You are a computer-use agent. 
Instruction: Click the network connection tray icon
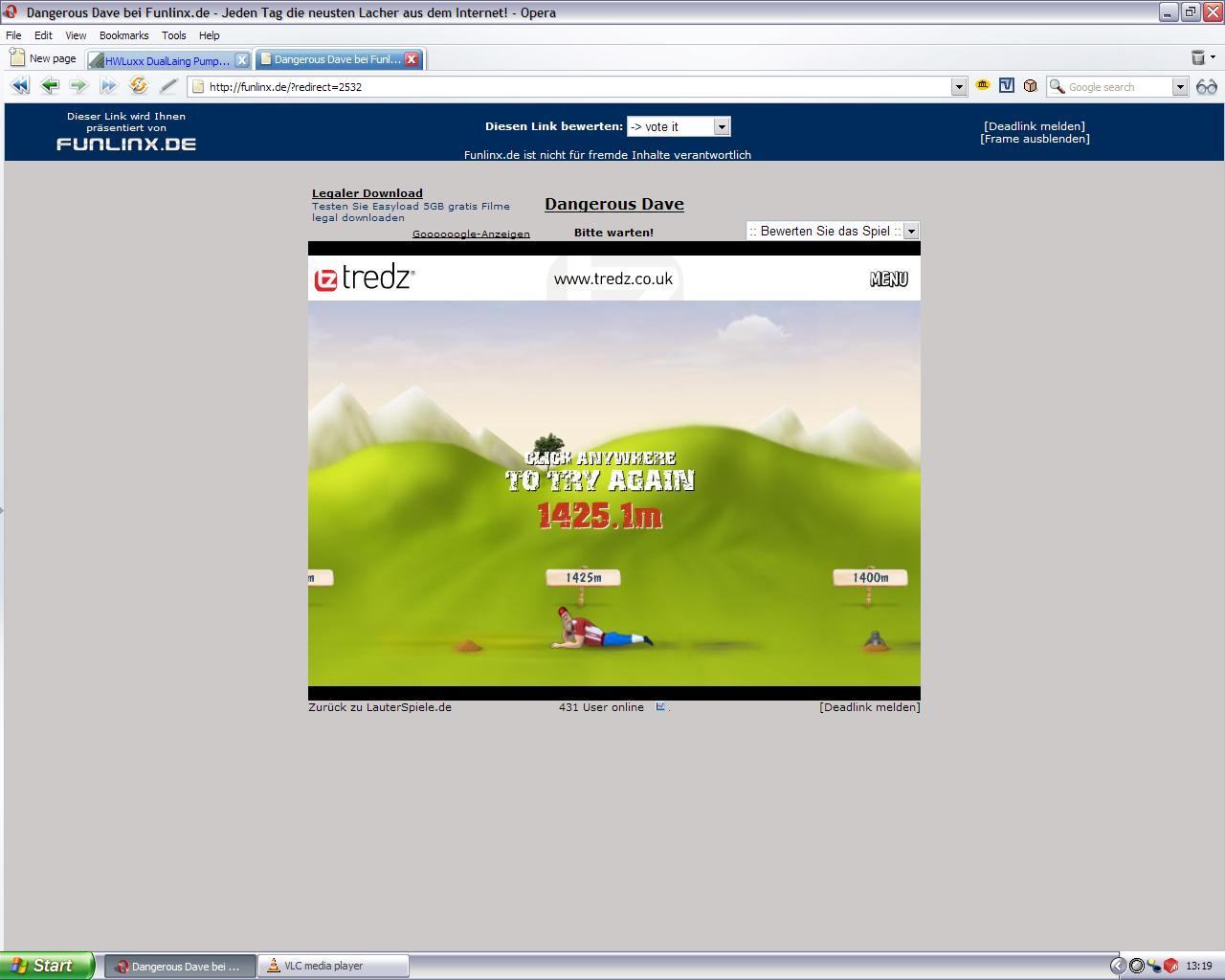[x=1153, y=966]
